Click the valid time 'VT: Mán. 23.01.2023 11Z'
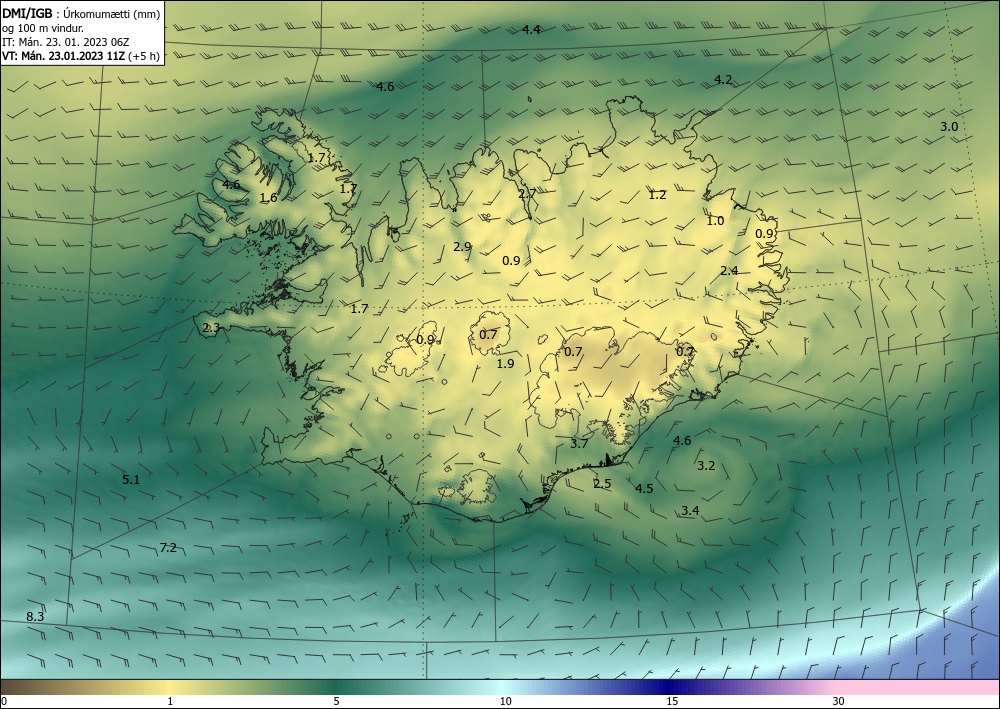 coord(64,56)
